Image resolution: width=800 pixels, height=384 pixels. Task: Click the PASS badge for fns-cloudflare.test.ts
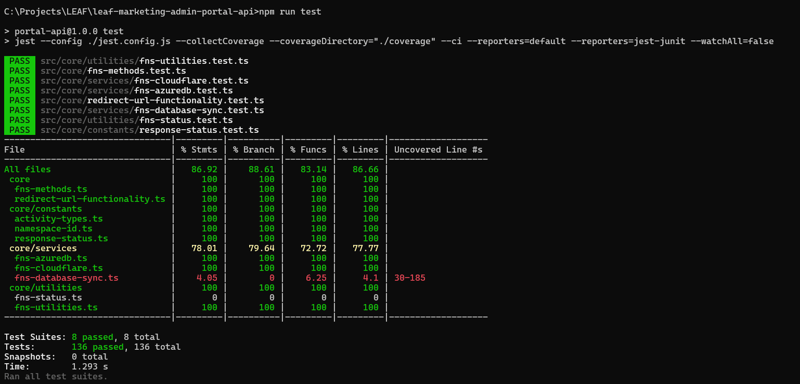[x=20, y=81]
